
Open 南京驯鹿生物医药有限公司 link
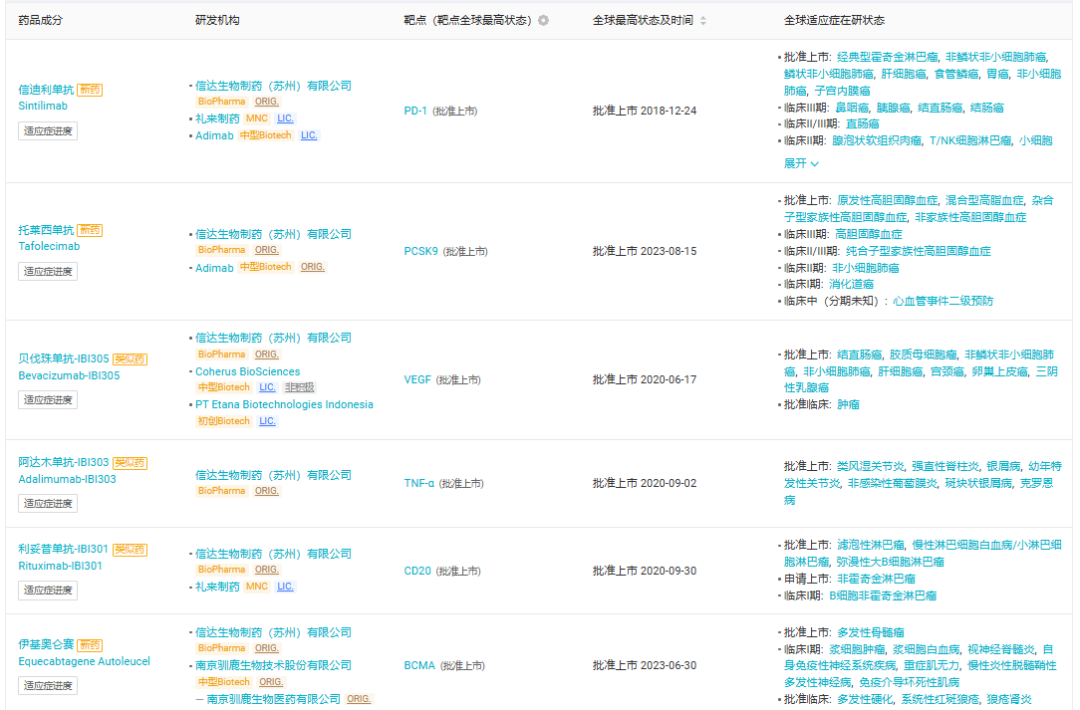[273, 699]
